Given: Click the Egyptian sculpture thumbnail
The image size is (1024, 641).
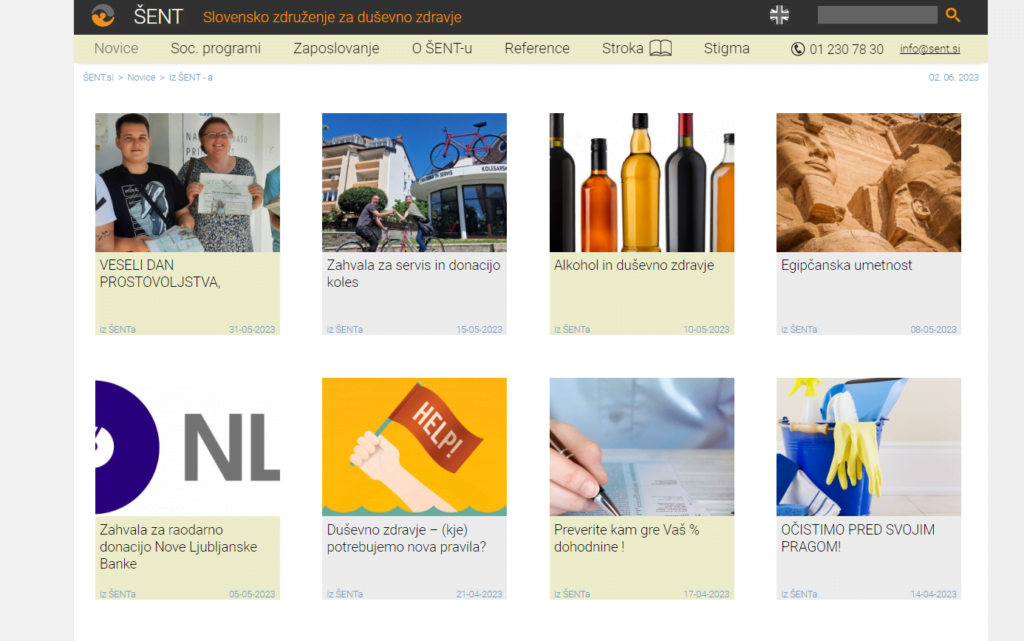Looking at the screenshot, I should pyautogui.click(x=868, y=182).
